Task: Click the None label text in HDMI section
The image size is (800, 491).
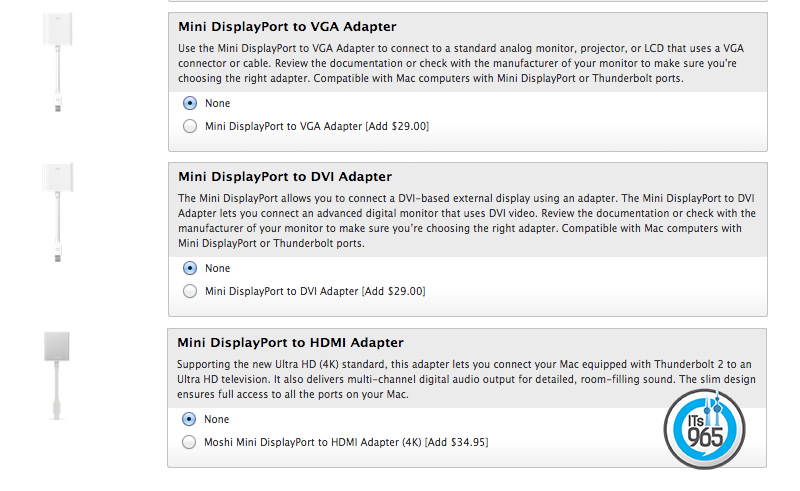Action: point(218,419)
